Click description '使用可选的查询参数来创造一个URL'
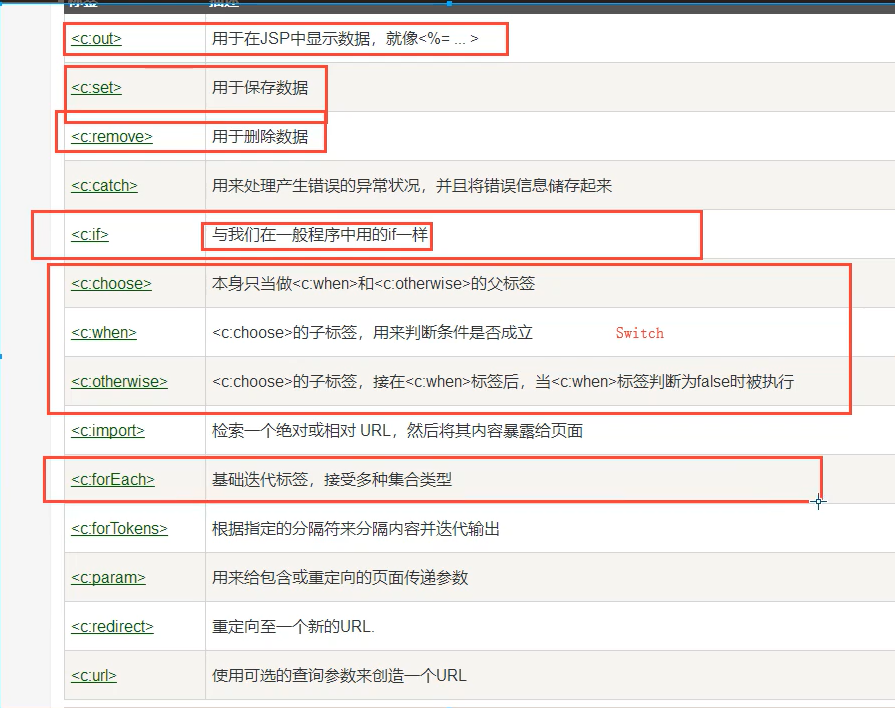895x708 pixels. pyautogui.click(x=339, y=676)
